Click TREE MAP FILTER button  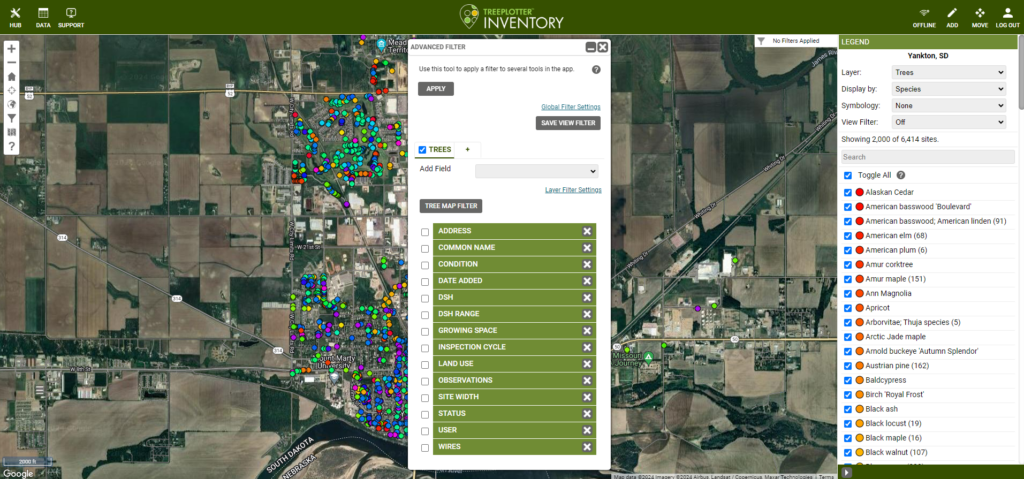coord(451,206)
